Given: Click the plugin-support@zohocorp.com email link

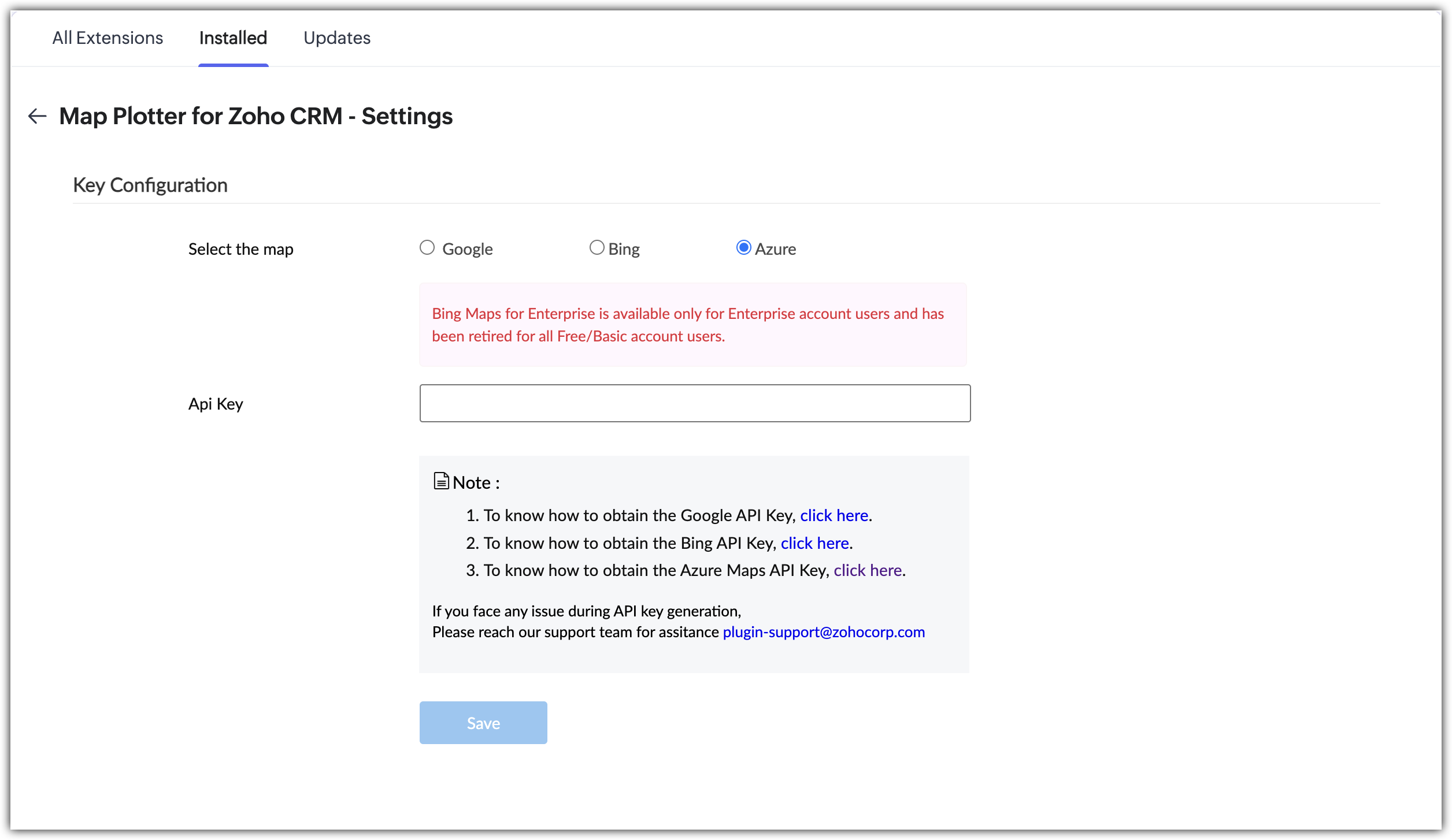Looking at the screenshot, I should 824,632.
